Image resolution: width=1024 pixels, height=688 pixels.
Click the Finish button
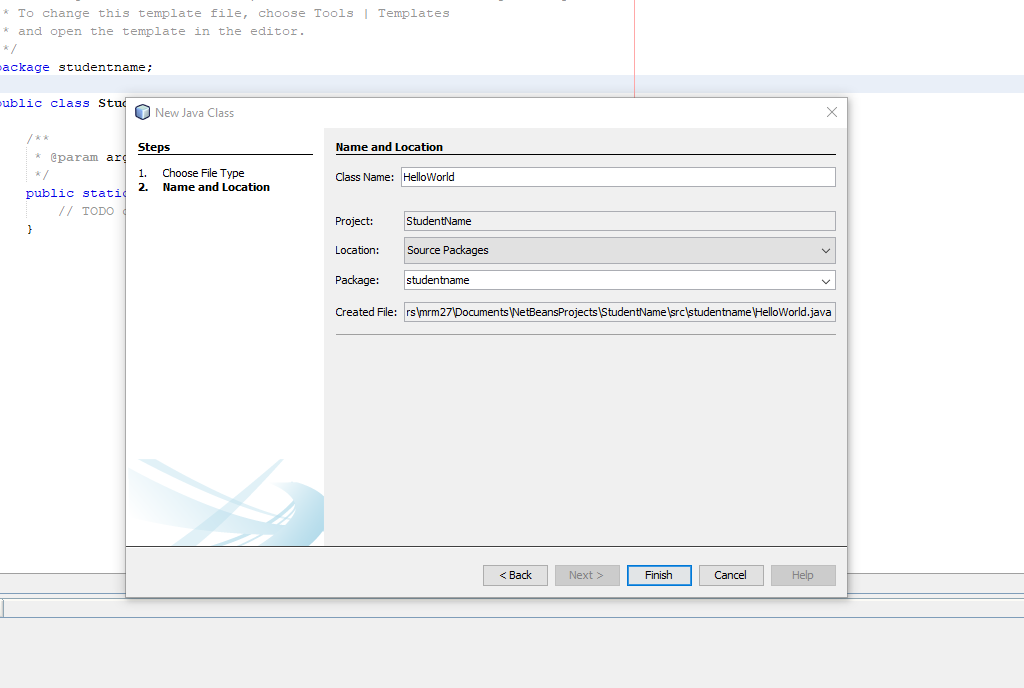click(x=658, y=575)
